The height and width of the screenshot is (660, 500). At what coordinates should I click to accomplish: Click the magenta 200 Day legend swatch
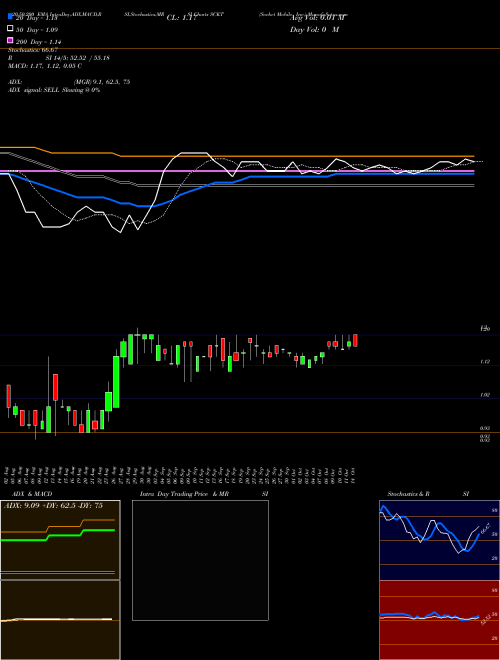coord(11,40)
